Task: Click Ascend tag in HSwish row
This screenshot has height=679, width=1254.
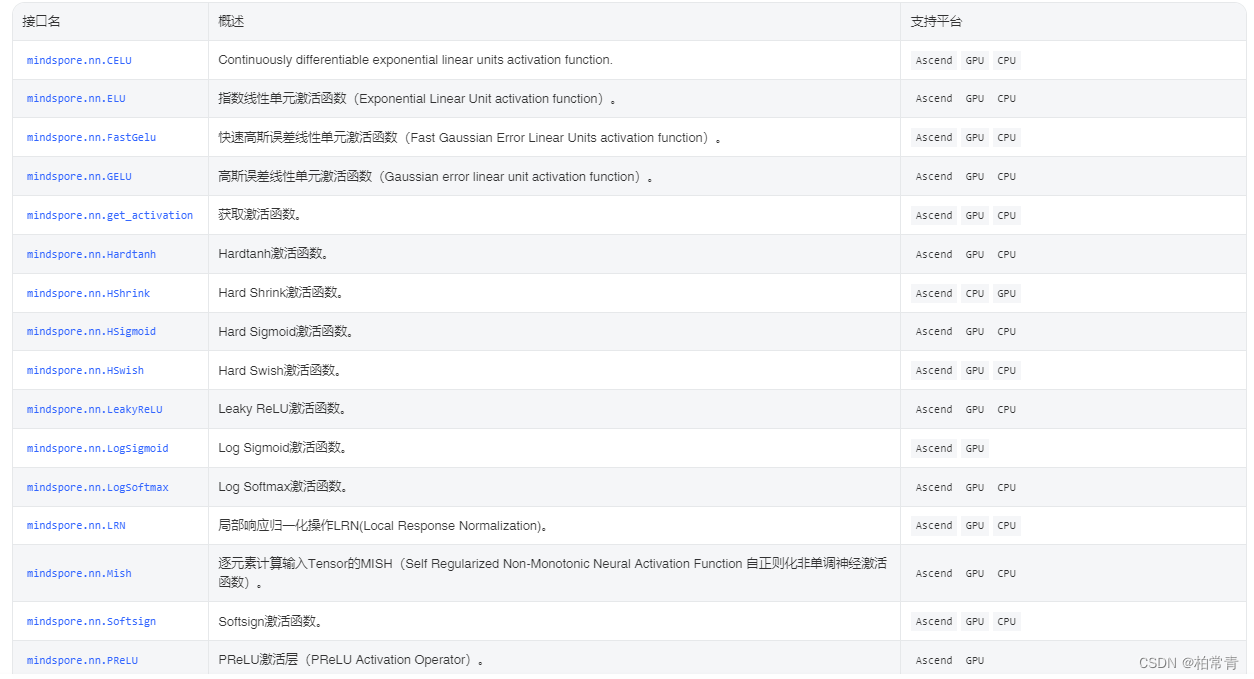Action: click(x=934, y=371)
